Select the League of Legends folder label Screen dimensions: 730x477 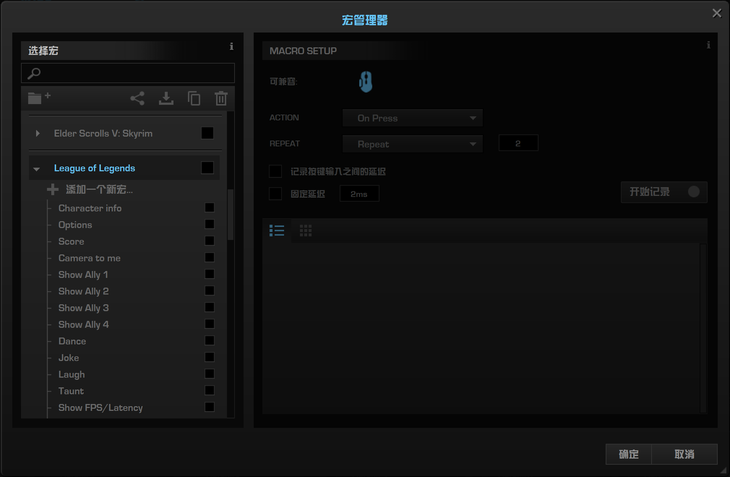tap(95, 168)
